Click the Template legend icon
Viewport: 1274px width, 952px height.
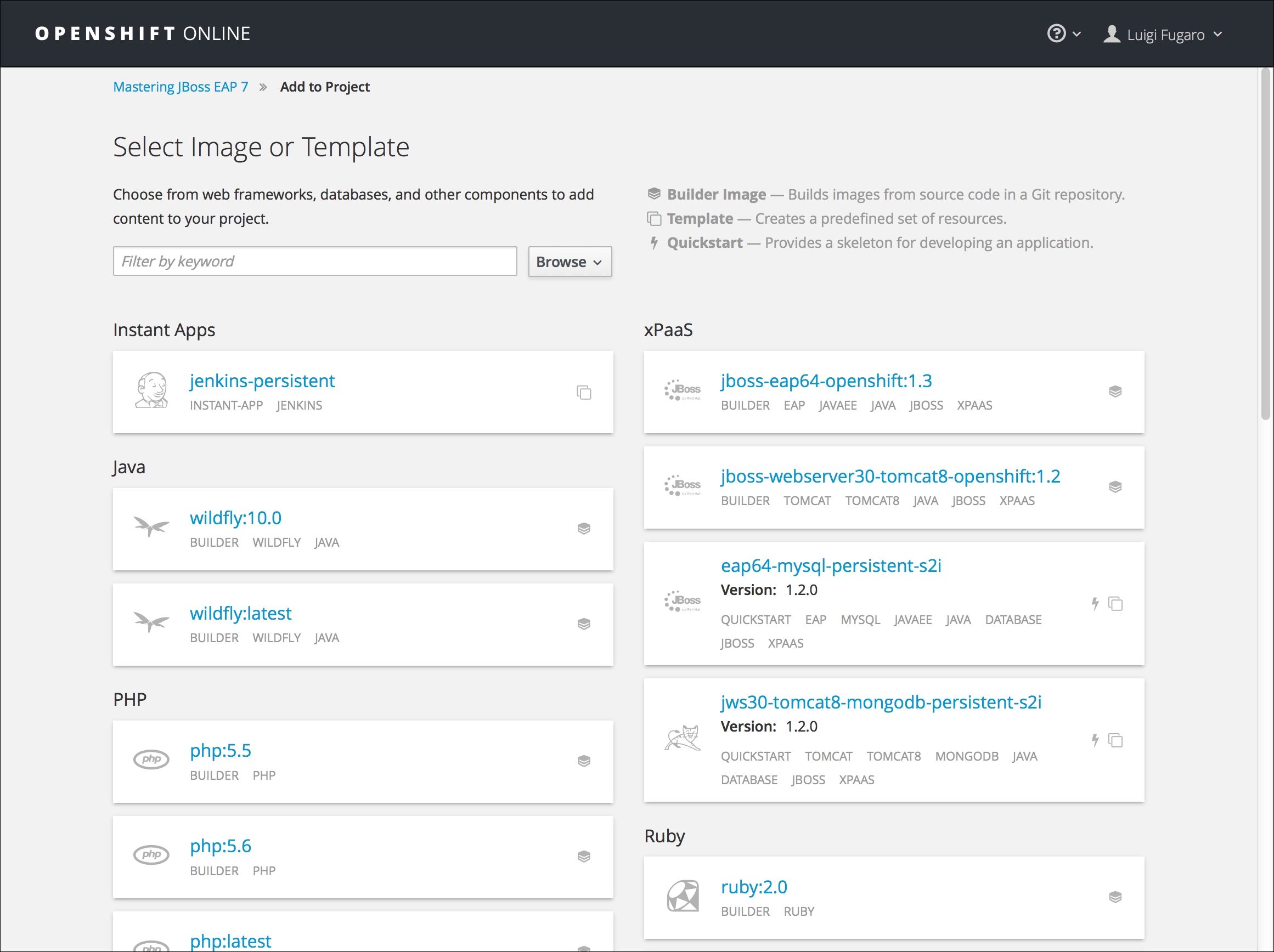(x=654, y=219)
